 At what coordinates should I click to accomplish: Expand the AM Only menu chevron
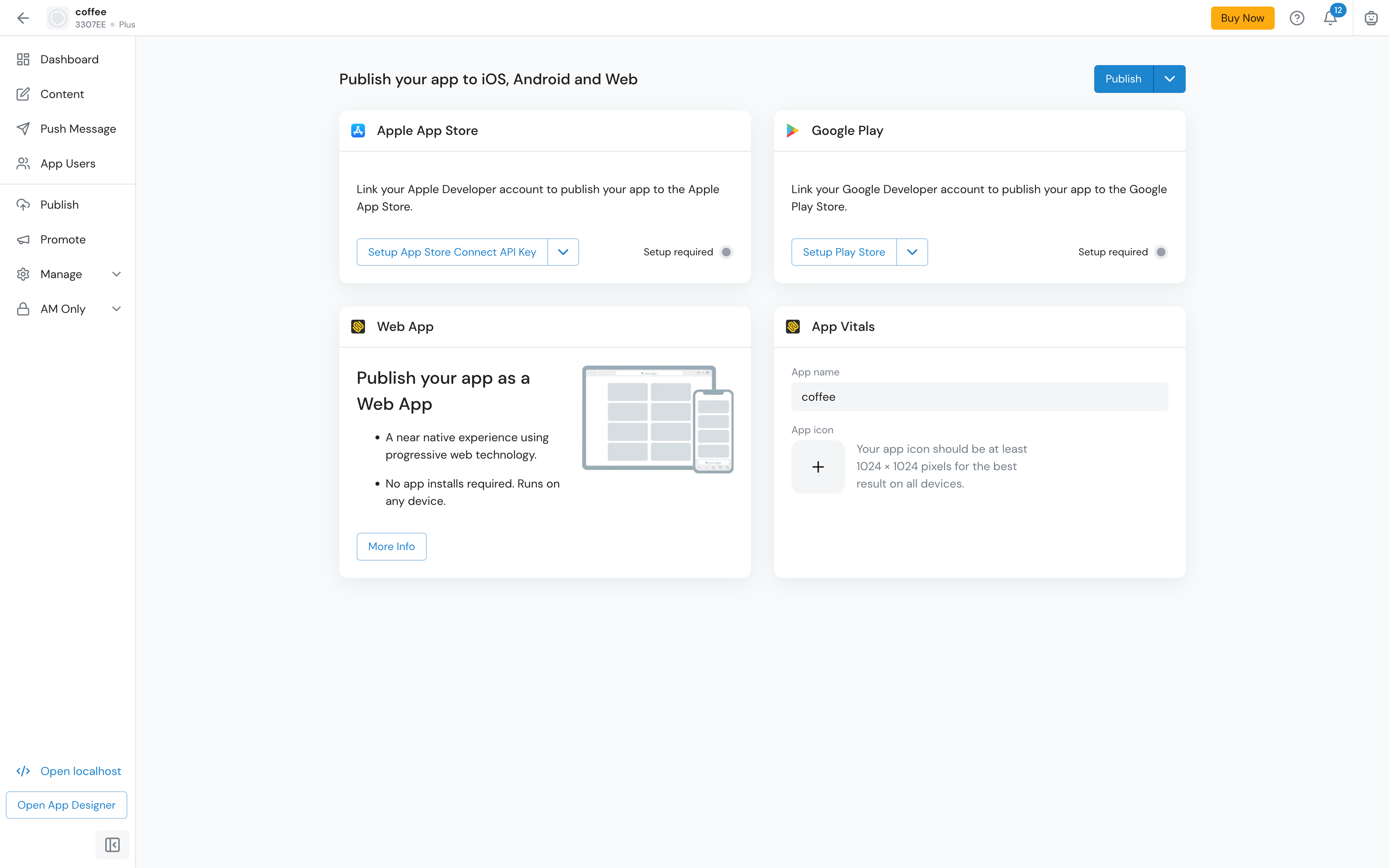(116, 309)
